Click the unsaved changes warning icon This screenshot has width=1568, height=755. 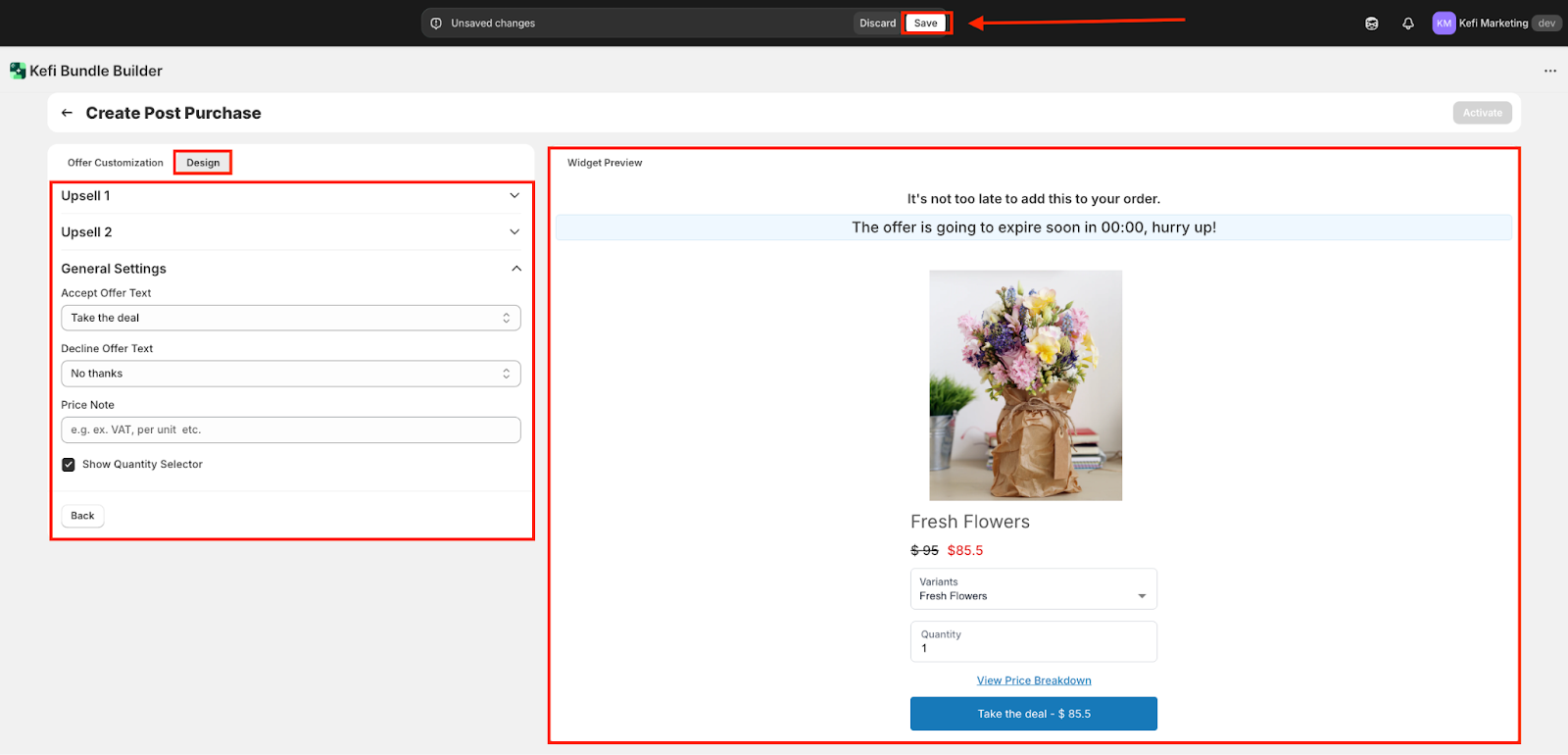[436, 24]
